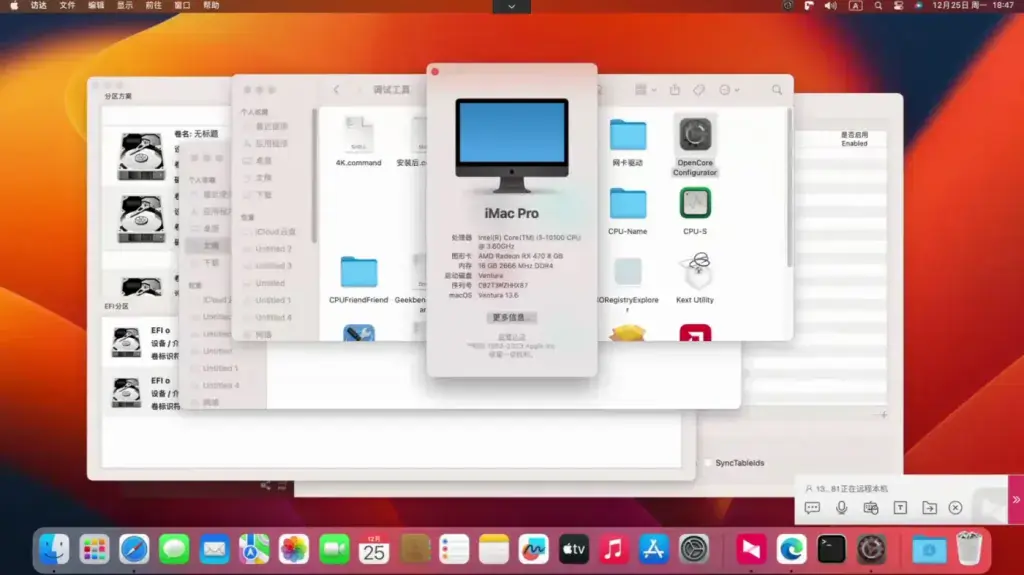Open OpenCore Configurator app in Finder

(x=694, y=135)
